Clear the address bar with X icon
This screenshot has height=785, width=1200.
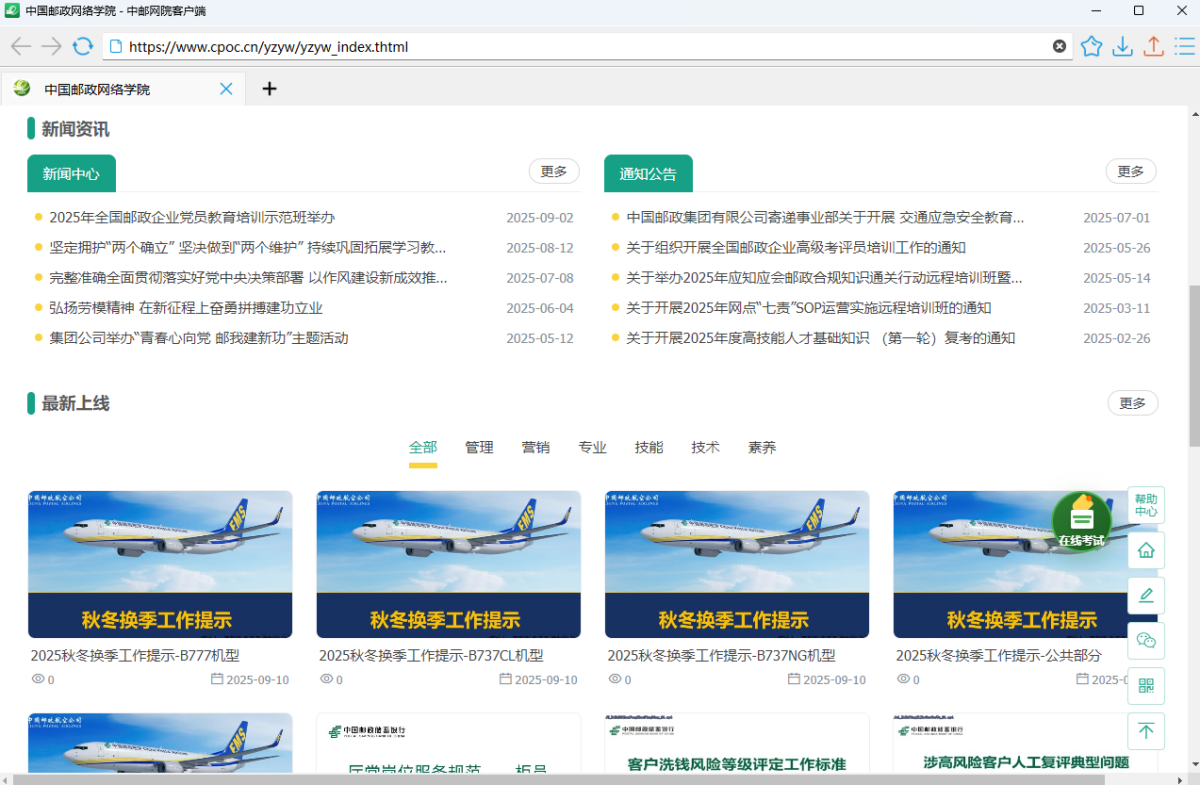click(1059, 46)
